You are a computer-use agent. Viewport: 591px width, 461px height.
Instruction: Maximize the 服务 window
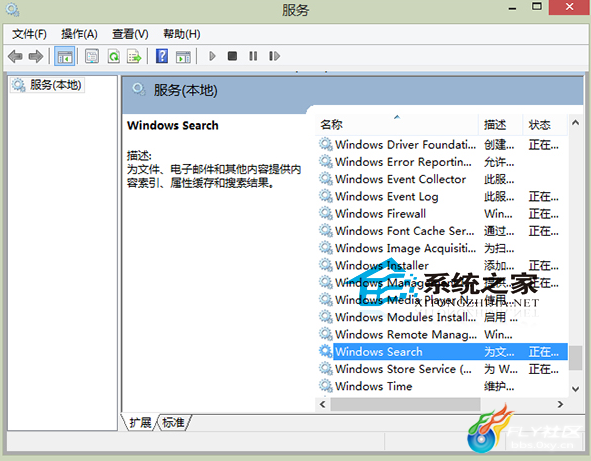point(537,7)
